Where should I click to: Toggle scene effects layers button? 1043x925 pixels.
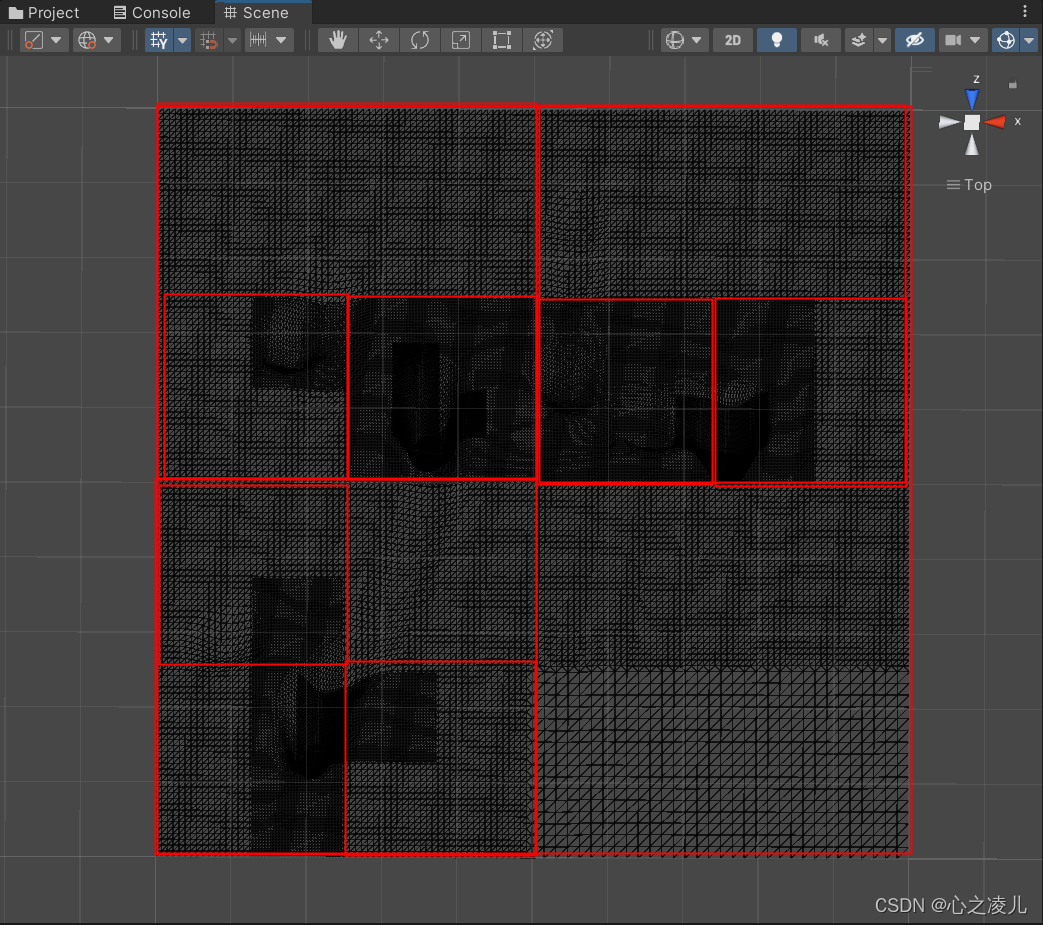pyautogui.click(x=859, y=41)
